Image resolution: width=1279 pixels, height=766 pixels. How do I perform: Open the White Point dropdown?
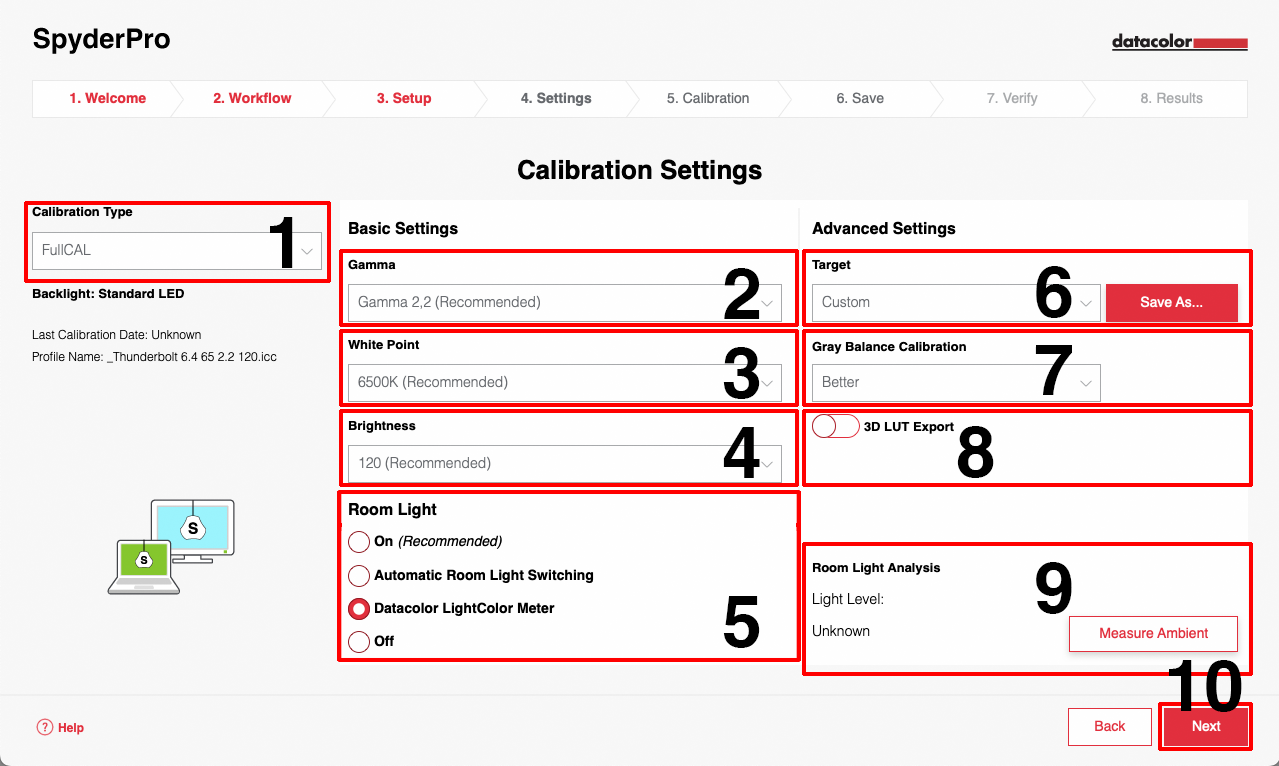tap(564, 382)
